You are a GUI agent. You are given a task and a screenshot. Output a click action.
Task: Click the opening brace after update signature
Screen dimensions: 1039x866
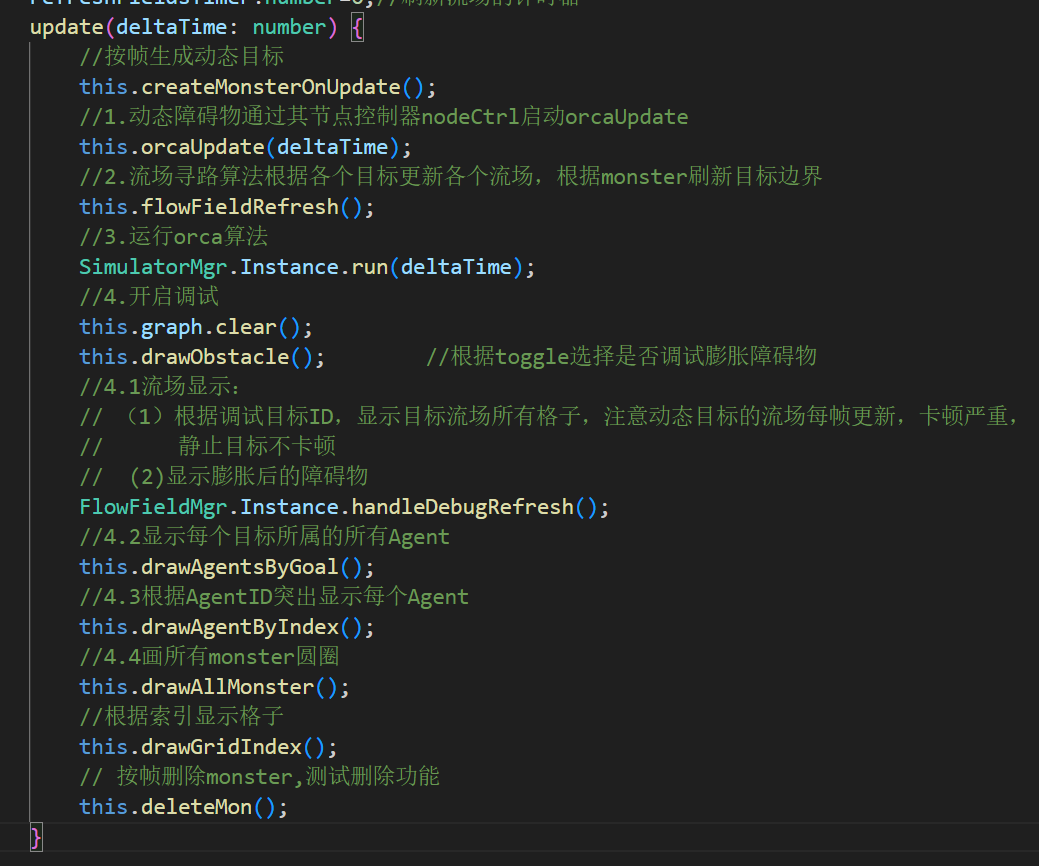358,27
